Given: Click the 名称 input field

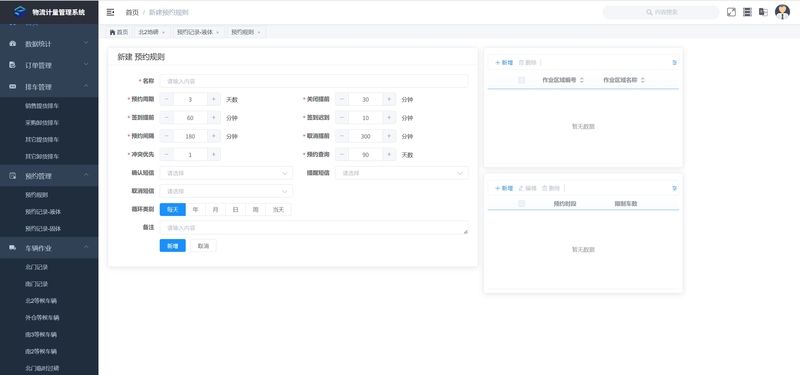Looking at the screenshot, I should click(314, 81).
